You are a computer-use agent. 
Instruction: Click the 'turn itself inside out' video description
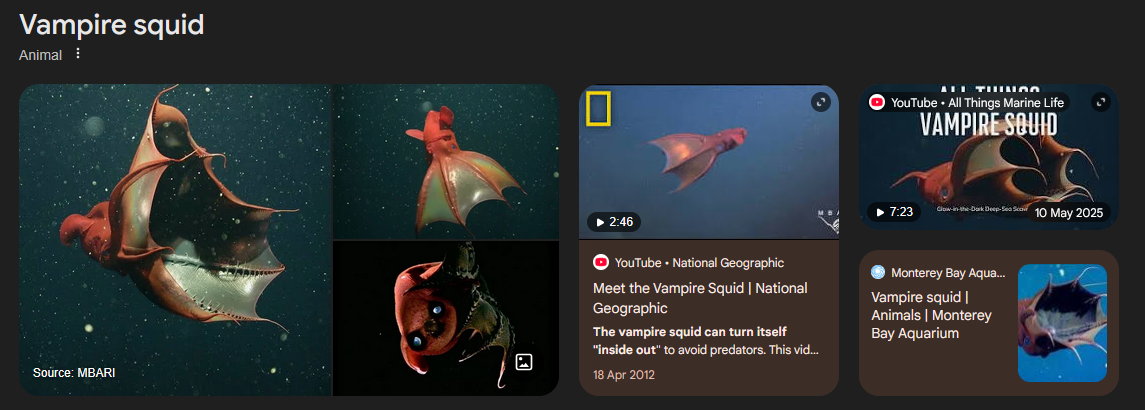pos(705,341)
